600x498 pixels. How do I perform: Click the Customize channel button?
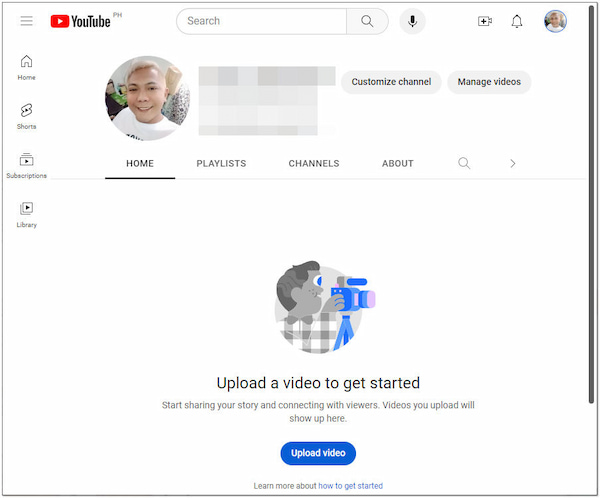[x=391, y=82]
